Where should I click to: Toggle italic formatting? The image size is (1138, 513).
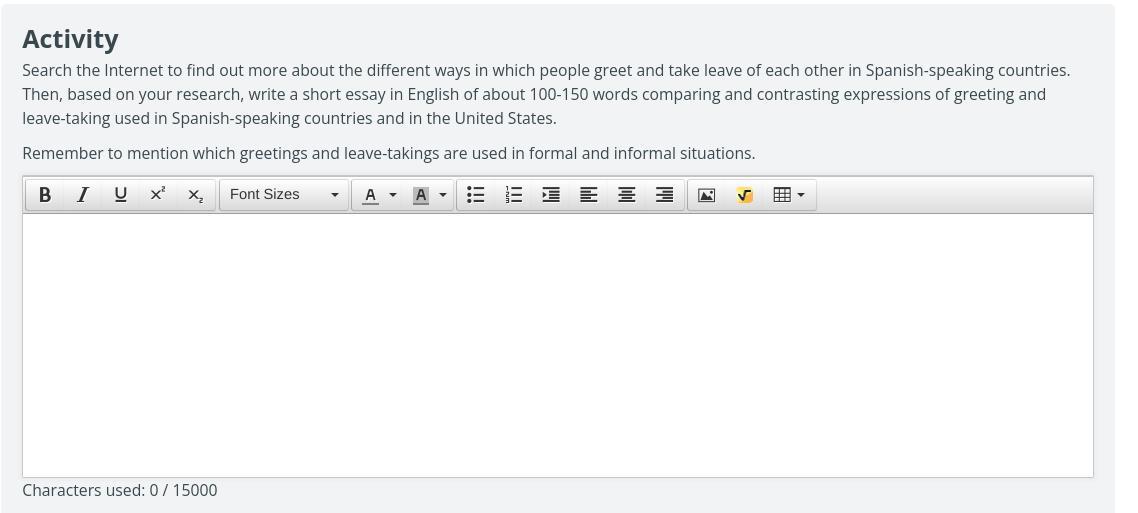(83, 194)
